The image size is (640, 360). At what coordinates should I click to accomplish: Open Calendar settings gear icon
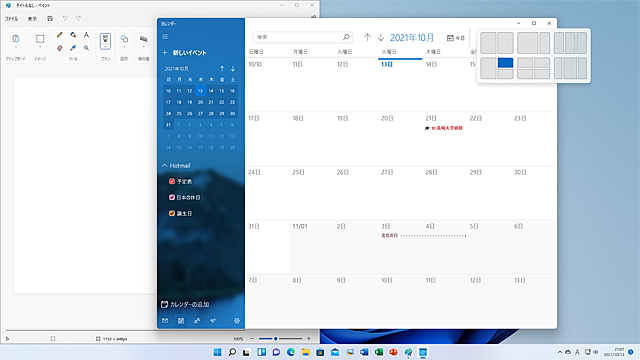pos(237,321)
